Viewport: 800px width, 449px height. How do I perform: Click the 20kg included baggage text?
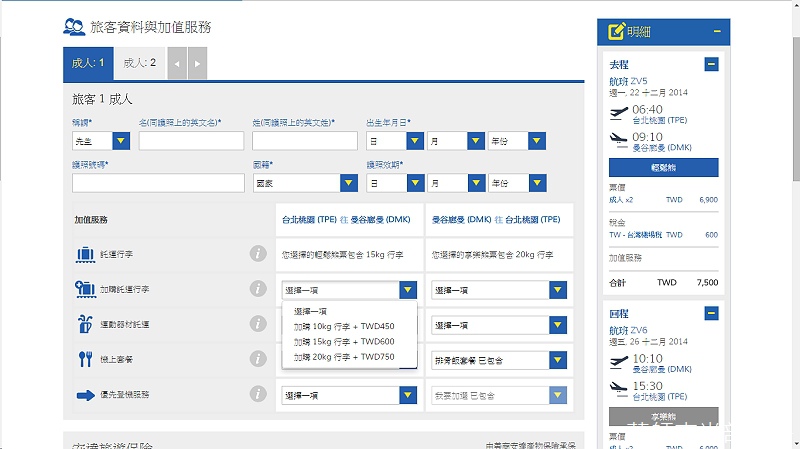[492, 255]
